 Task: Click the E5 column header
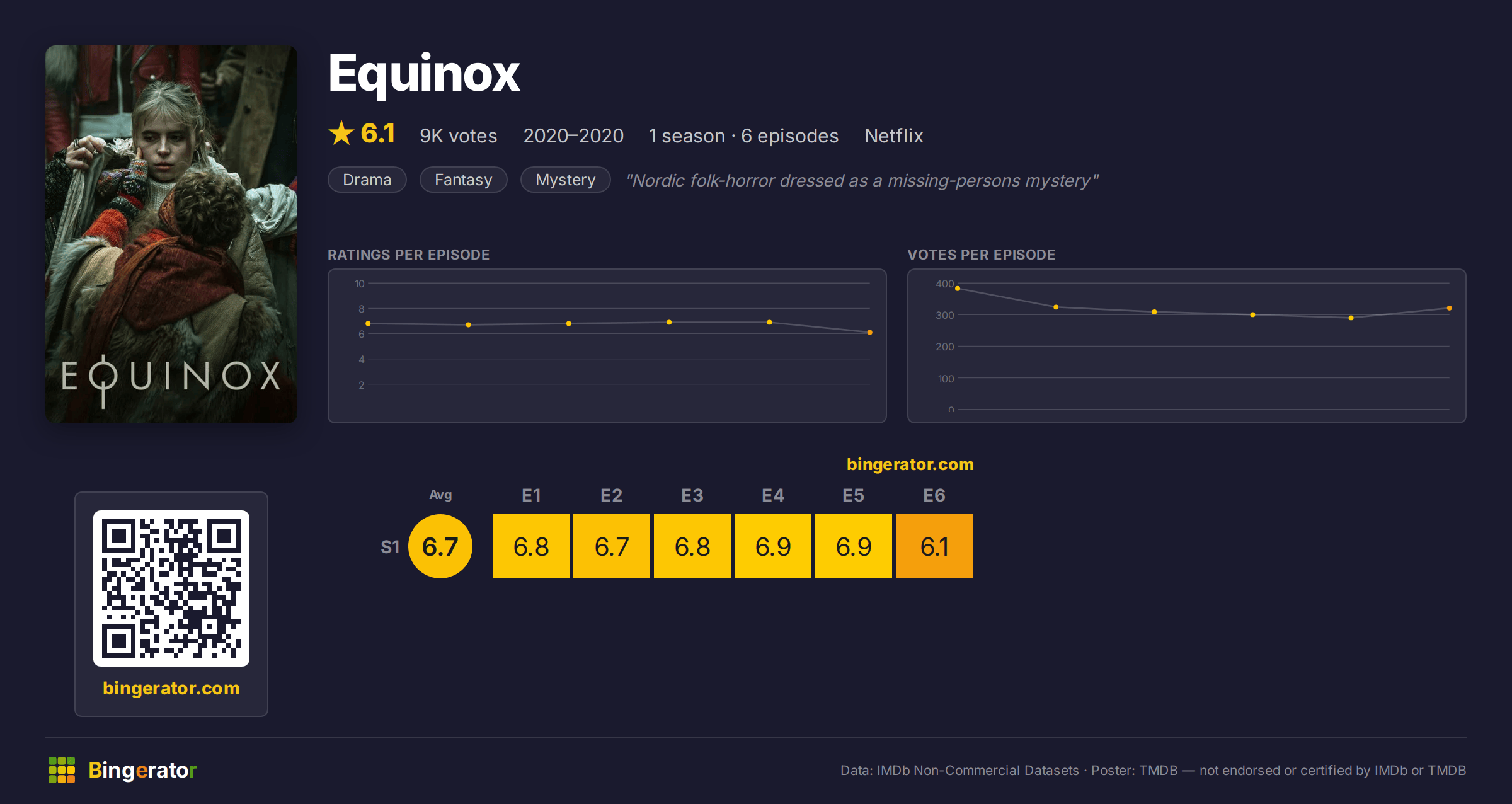point(854,495)
